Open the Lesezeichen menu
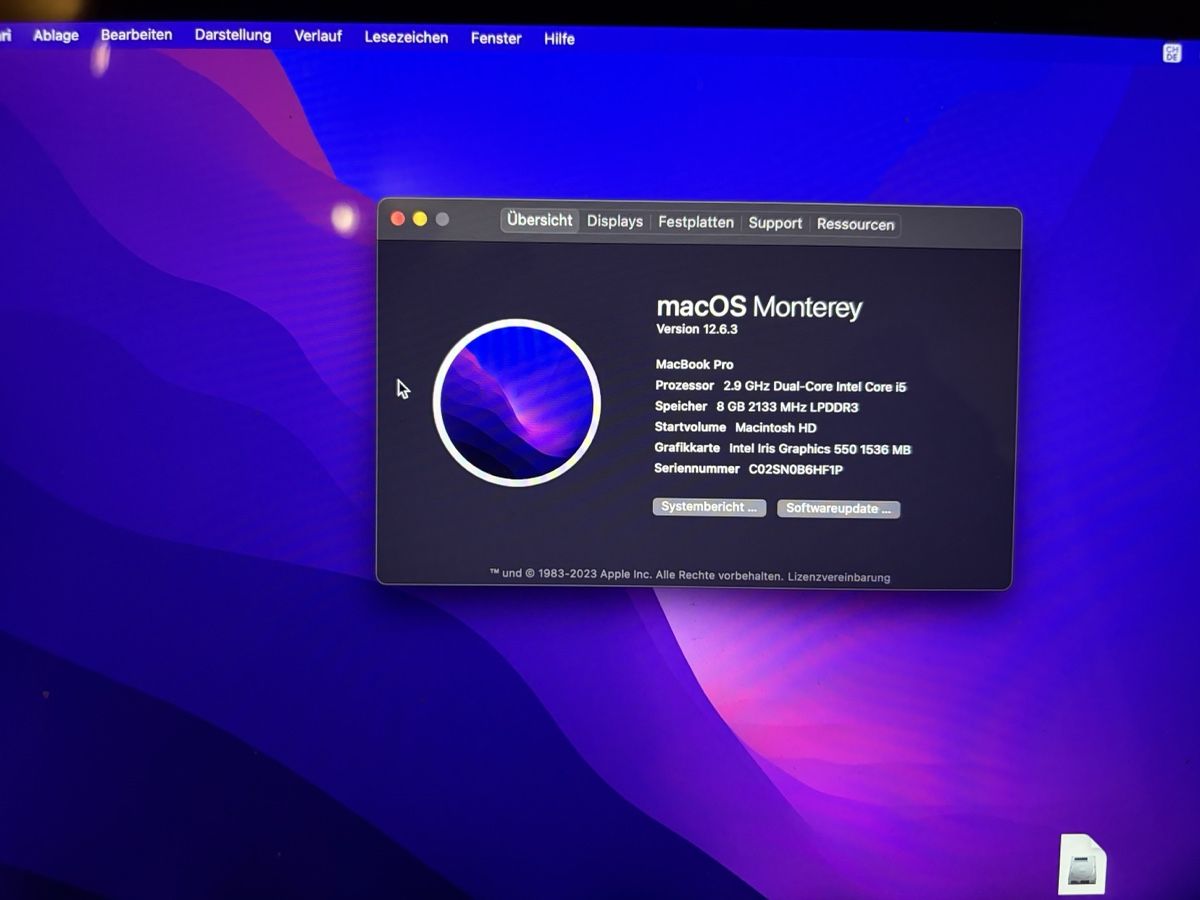 tap(406, 37)
